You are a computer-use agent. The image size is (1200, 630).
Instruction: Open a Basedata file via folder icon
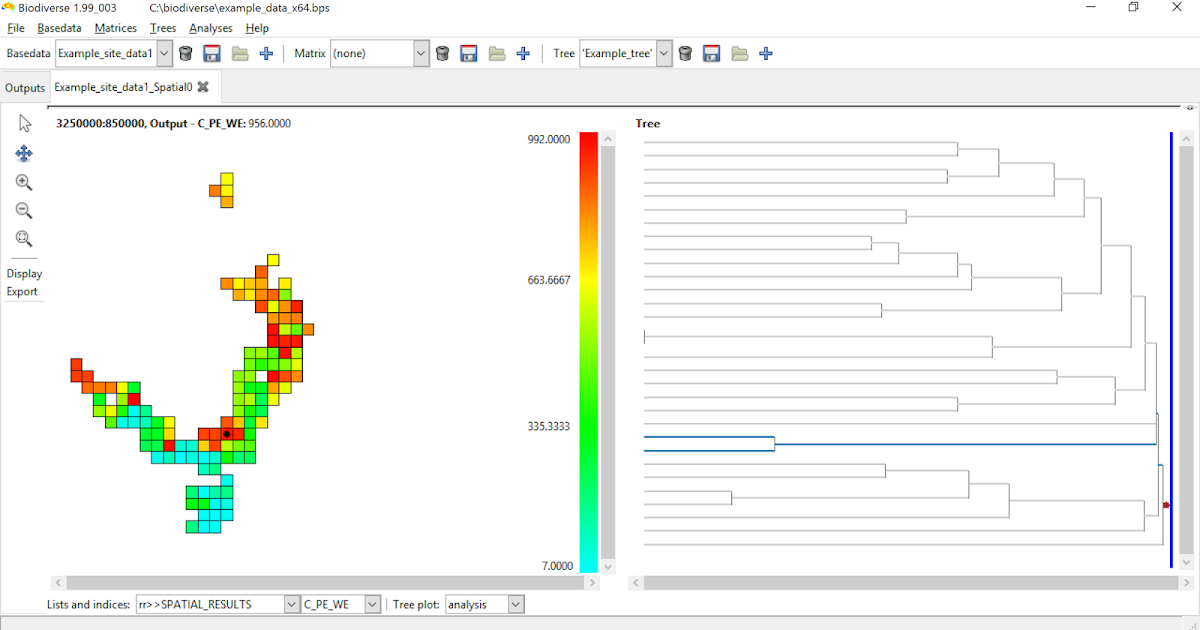[x=239, y=53]
